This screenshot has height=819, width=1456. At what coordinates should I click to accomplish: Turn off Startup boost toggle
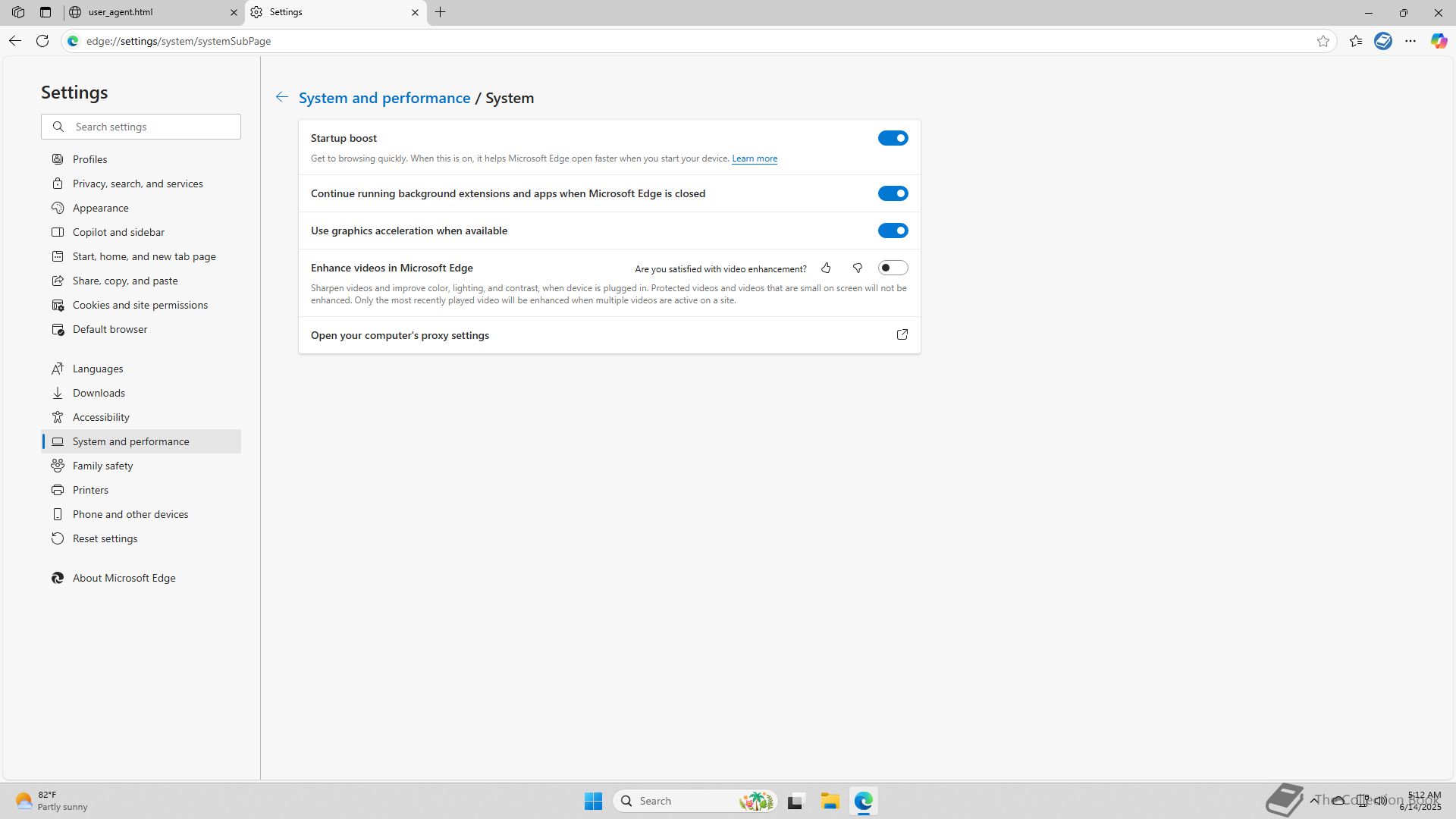point(893,138)
